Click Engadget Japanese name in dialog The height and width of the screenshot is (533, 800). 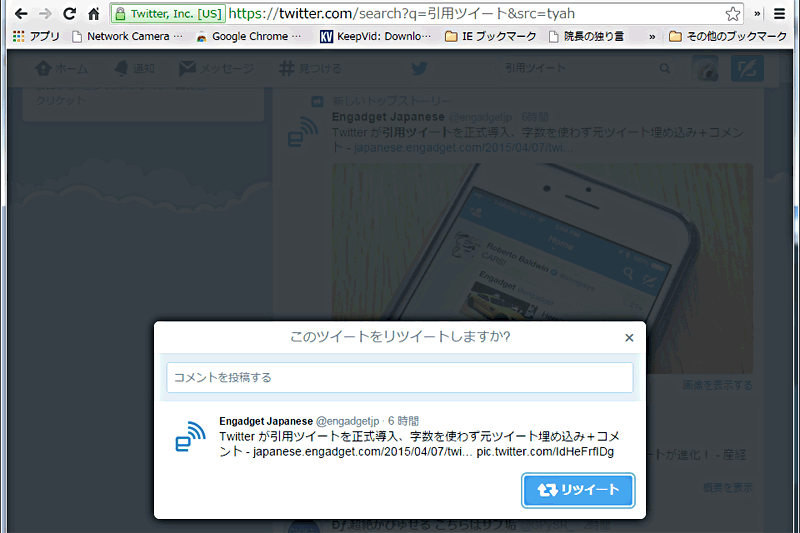click(x=266, y=421)
